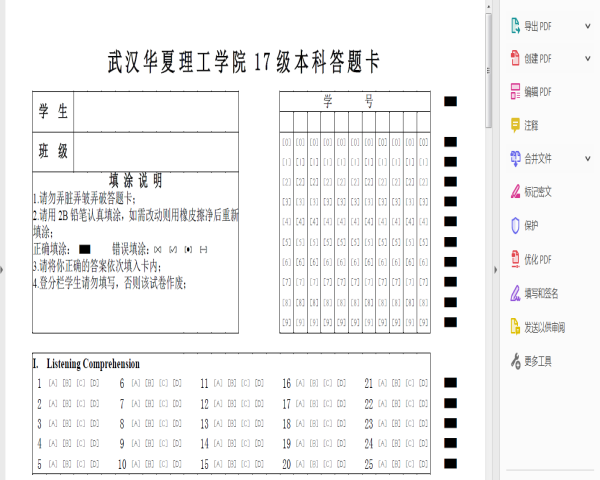Click the Export PDF (导出 PDF) icon
This screenshot has height=480, width=600.
pyautogui.click(x=515, y=26)
